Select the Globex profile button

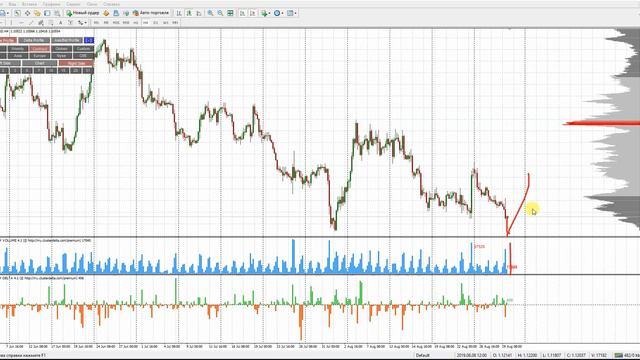pyautogui.click(x=62, y=49)
